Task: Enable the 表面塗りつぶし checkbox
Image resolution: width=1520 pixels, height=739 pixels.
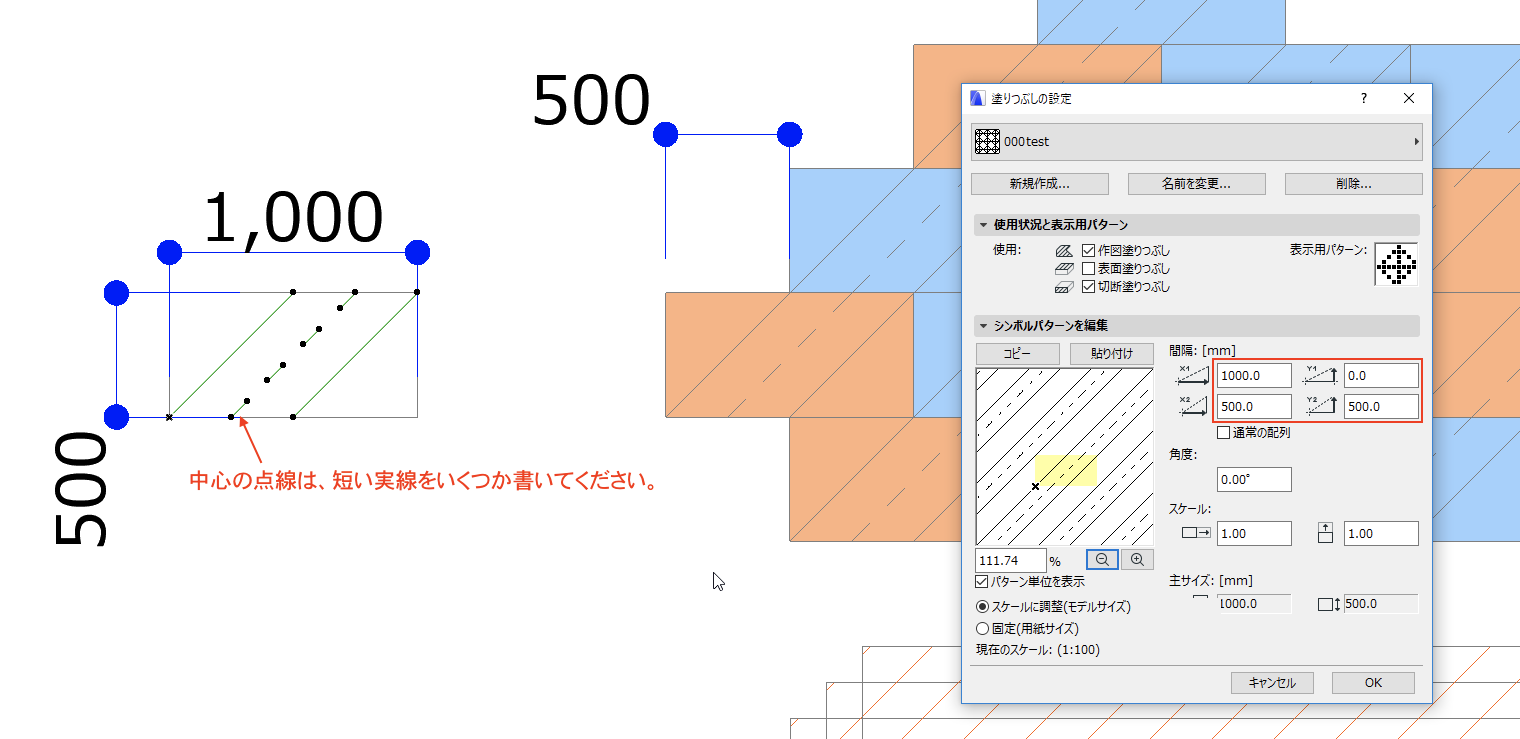Action: point(1089,269)
